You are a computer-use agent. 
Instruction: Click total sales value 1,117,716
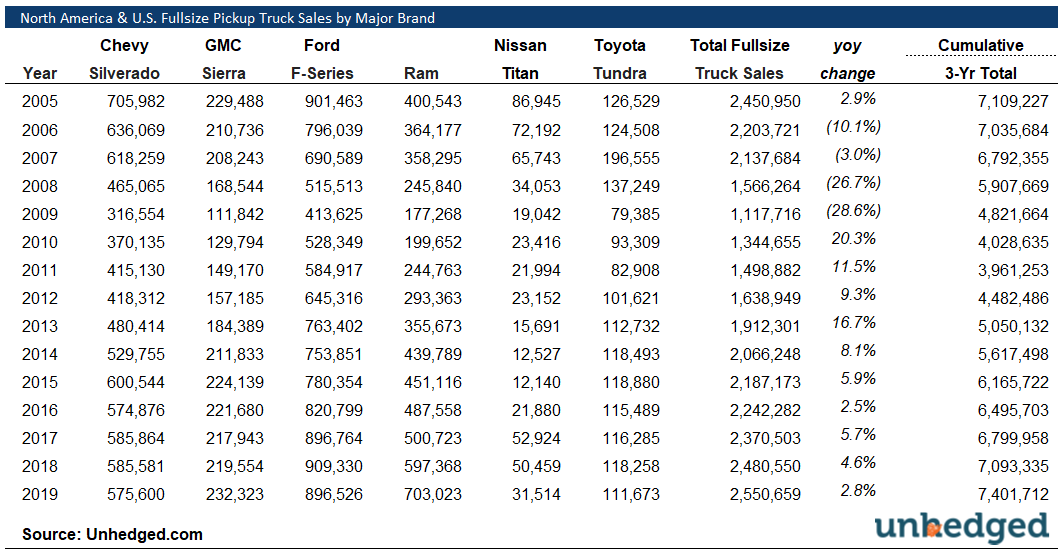tap(765, 214)
